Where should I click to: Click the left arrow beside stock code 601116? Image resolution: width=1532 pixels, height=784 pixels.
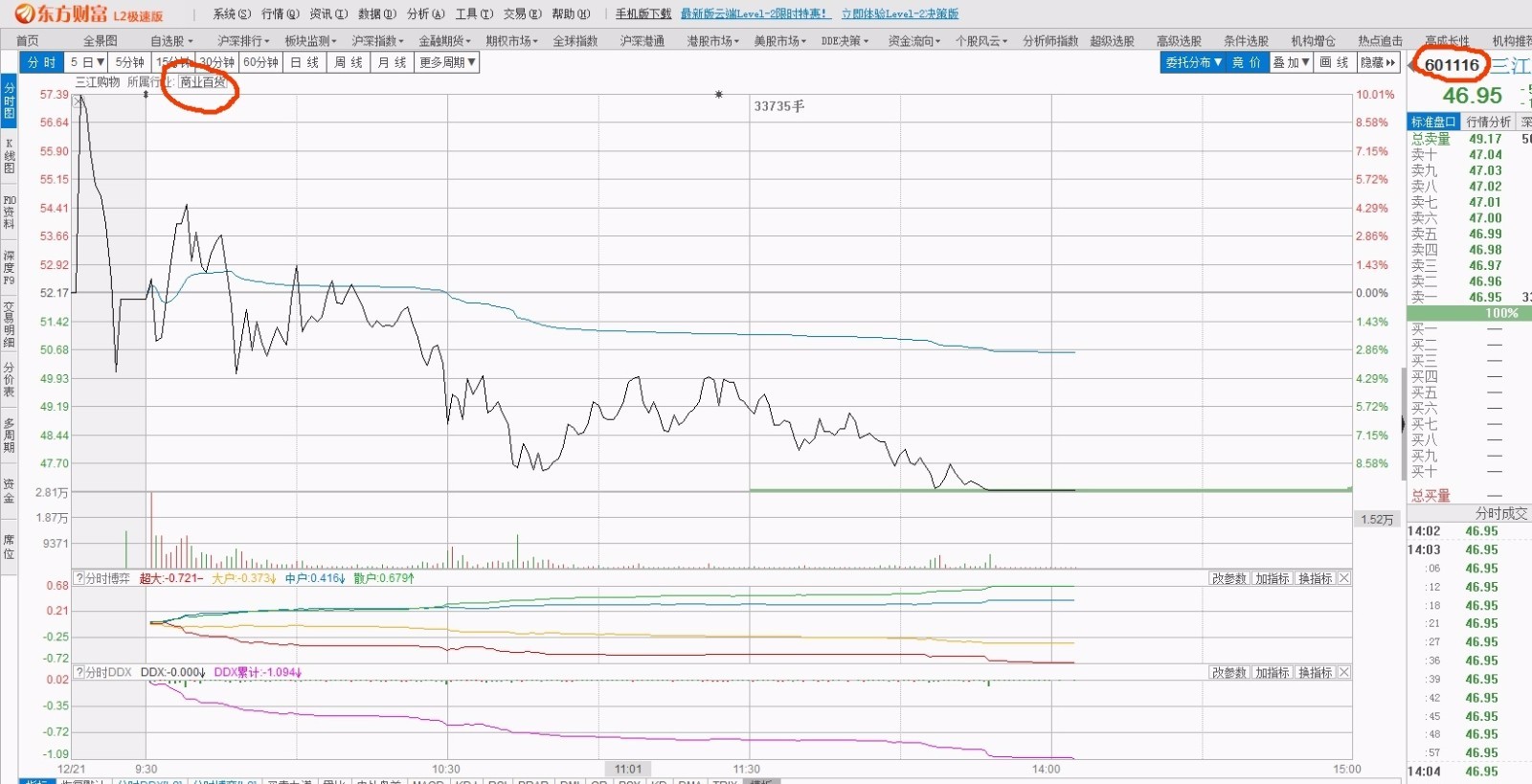pyautogui.click(x=1411, y=65)
